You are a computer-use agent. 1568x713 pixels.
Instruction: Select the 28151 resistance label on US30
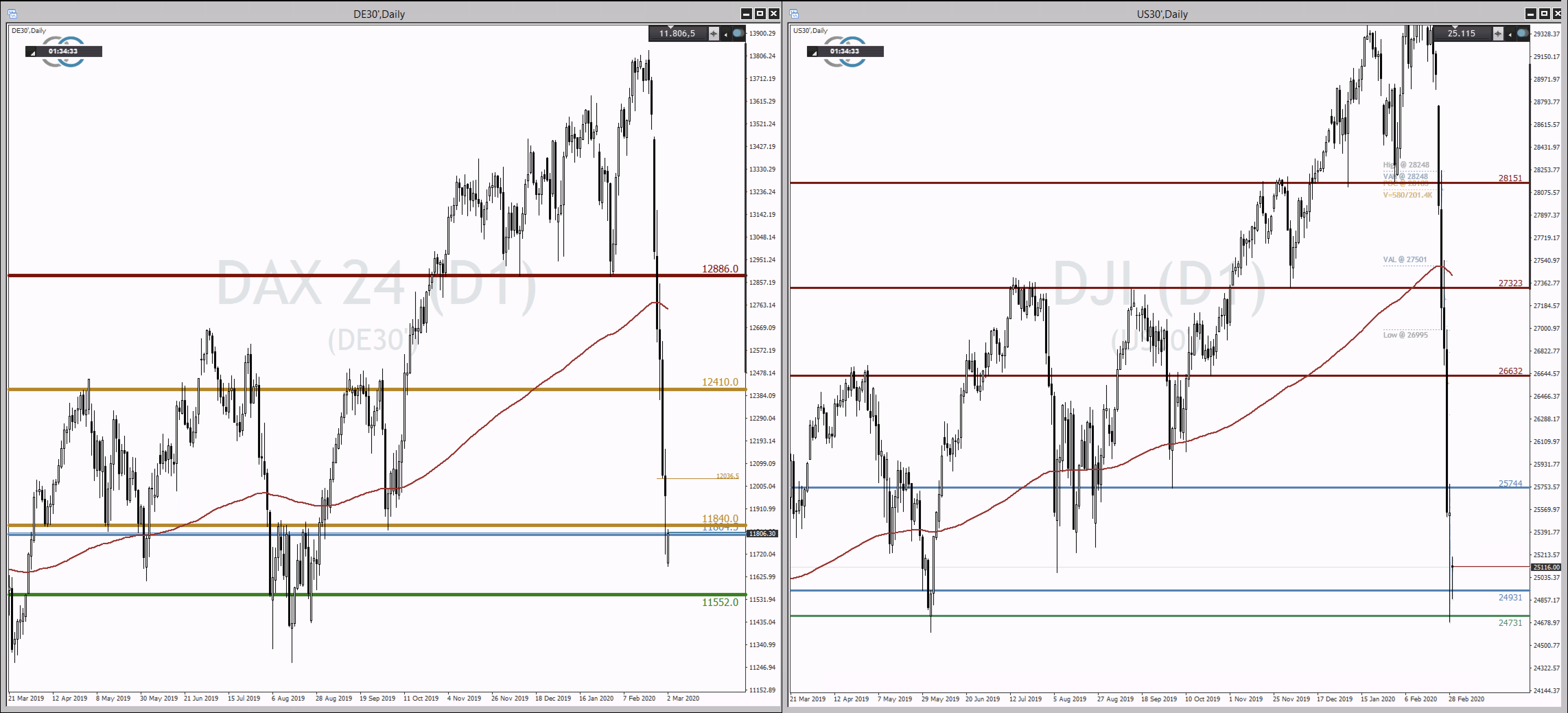[1510, 178]
